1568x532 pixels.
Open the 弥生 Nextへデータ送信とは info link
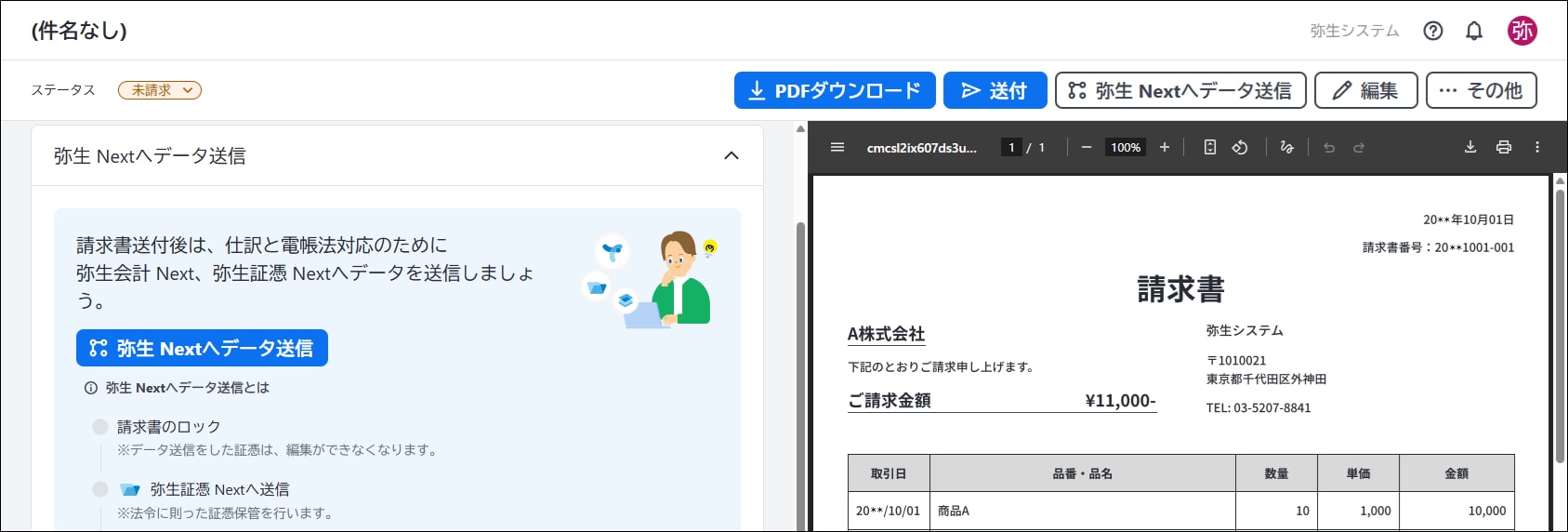(177, 388)
